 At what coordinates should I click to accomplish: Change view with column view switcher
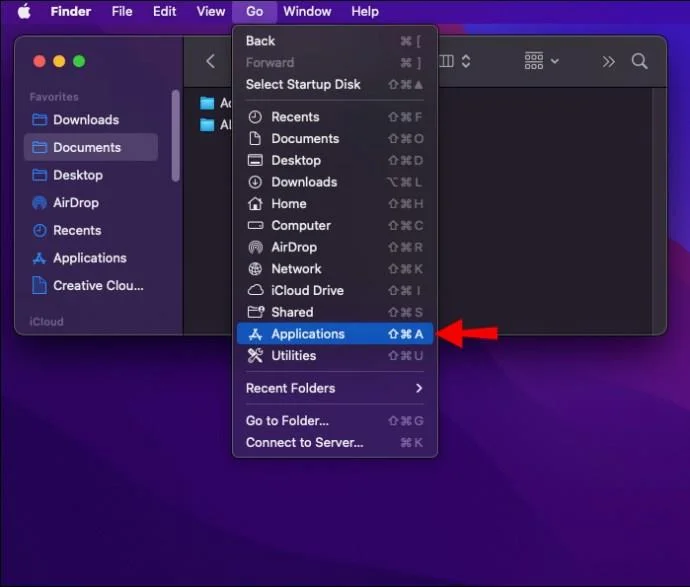[456, 61]
